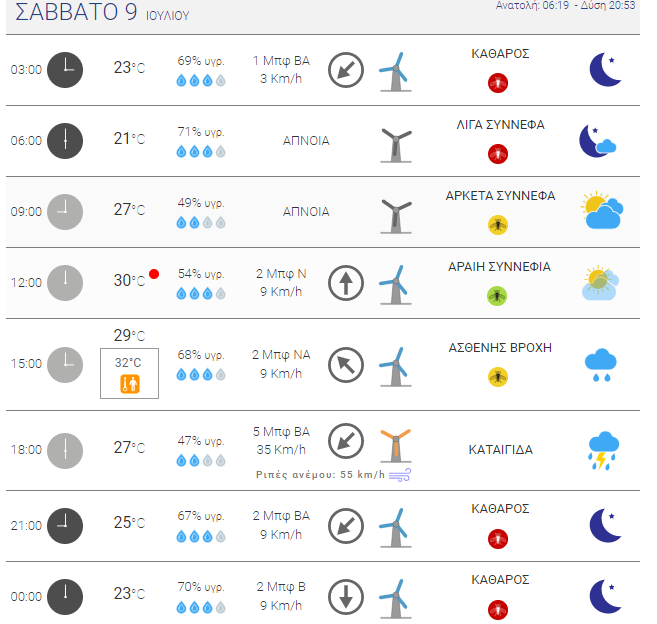657x624 pixels.
Task: Click the sunrise and sunset times text
Action: click(x=566, y=5)
